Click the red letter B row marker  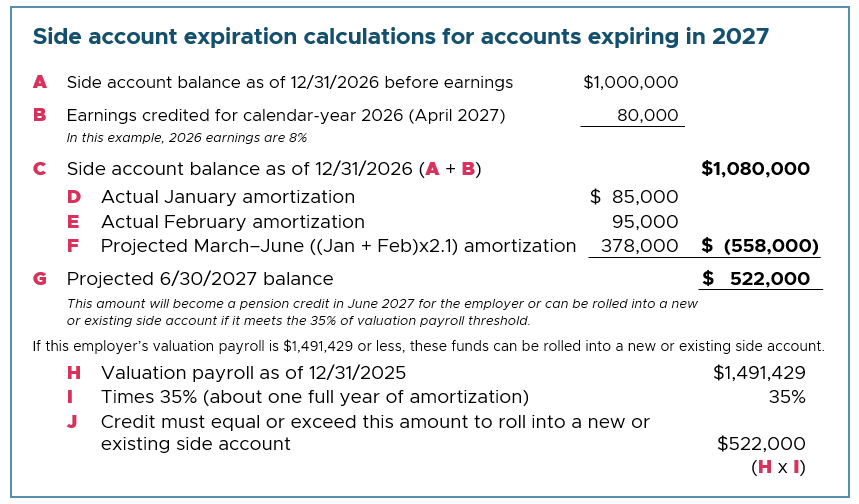[39, 115]
